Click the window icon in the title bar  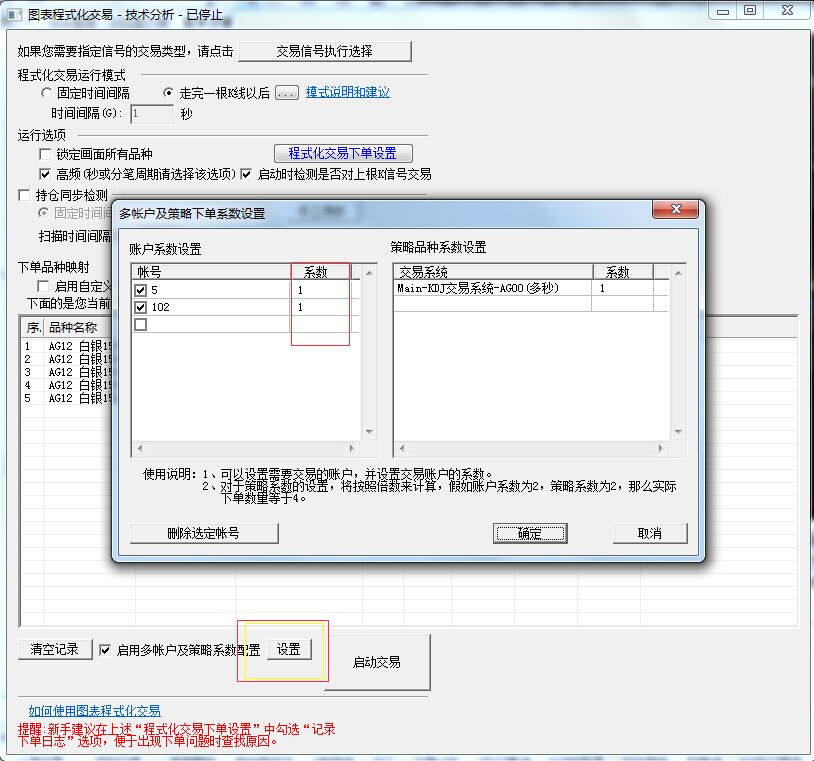coord(15,14)
